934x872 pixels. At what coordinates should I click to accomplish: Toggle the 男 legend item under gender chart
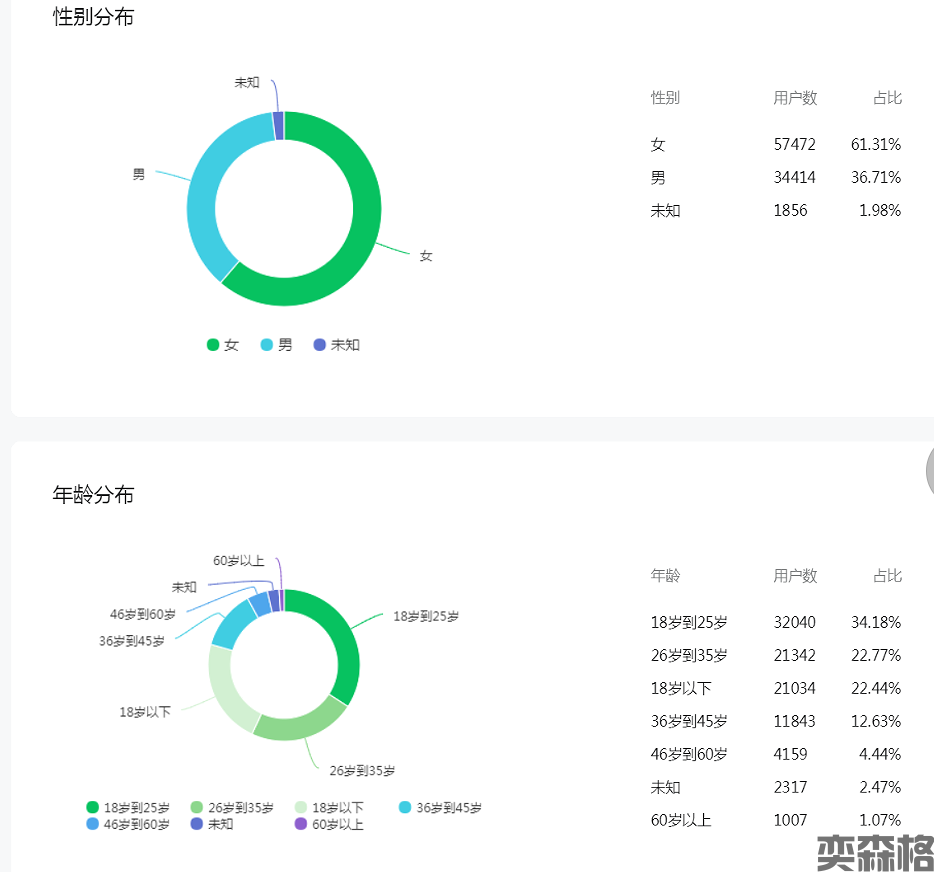[276, 345]
